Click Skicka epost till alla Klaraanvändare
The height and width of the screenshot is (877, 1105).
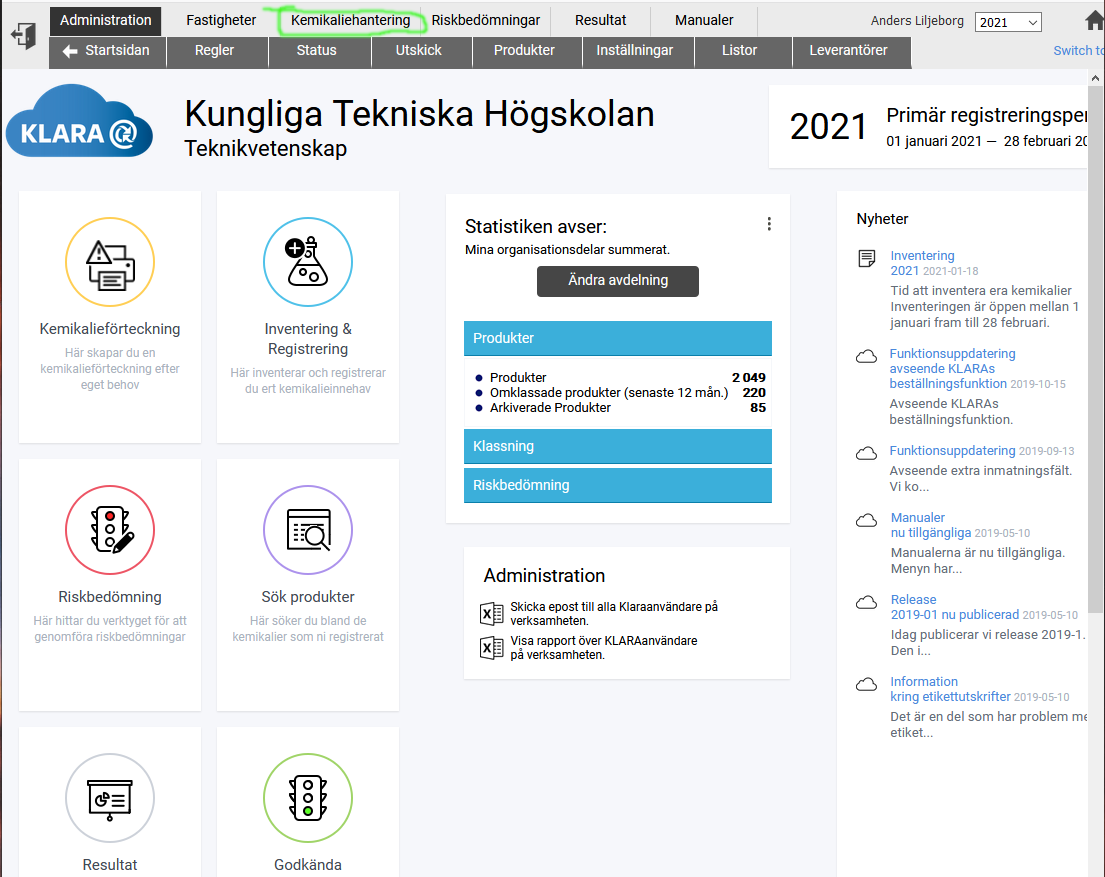click(x=614, y=613)
